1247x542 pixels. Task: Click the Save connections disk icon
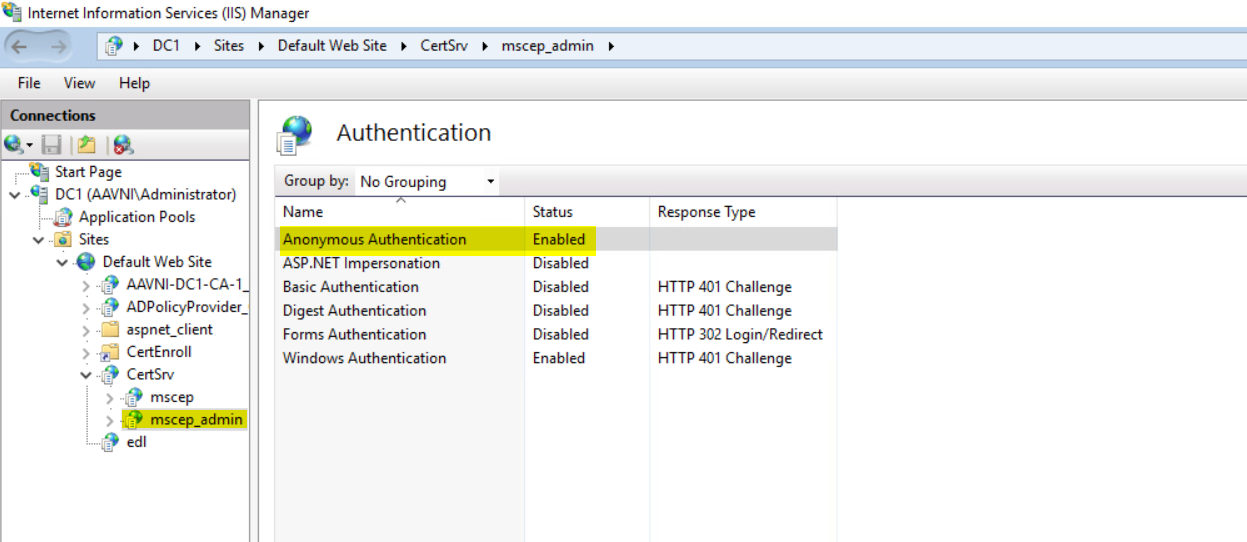[x=52, y=145]
